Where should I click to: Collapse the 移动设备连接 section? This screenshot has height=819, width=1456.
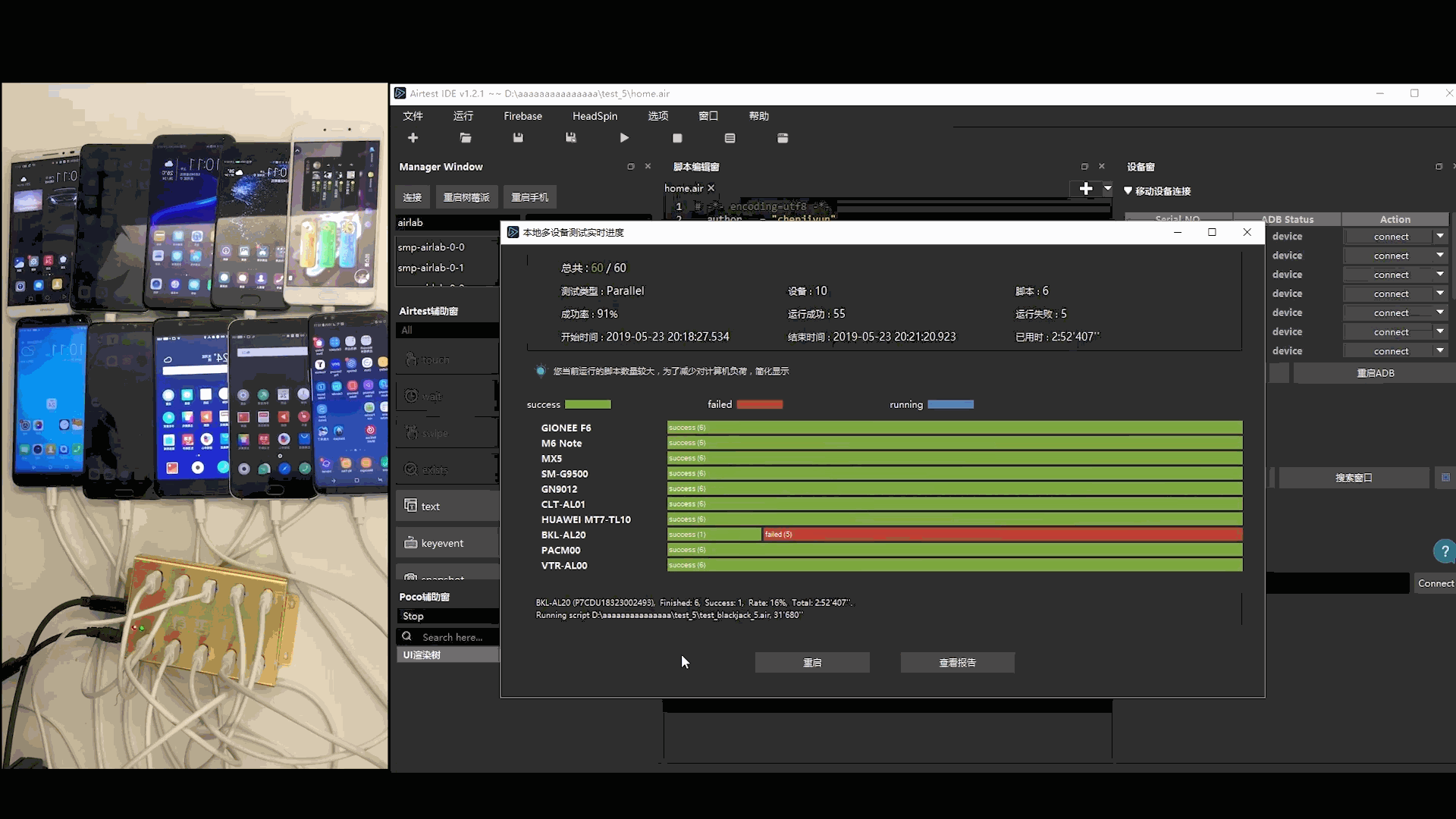point(1128,191)
